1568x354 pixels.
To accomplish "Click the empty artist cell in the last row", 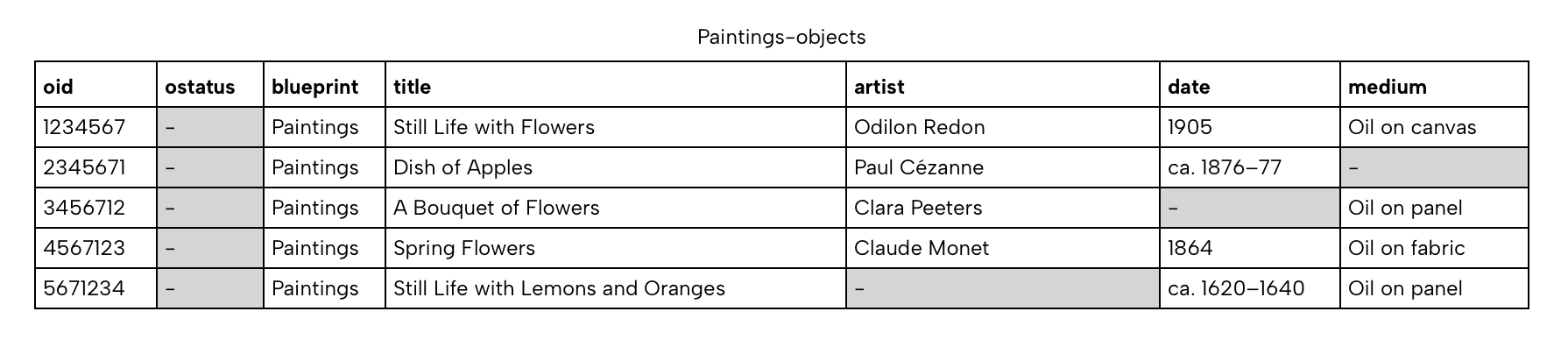I will pos(1002,288).
